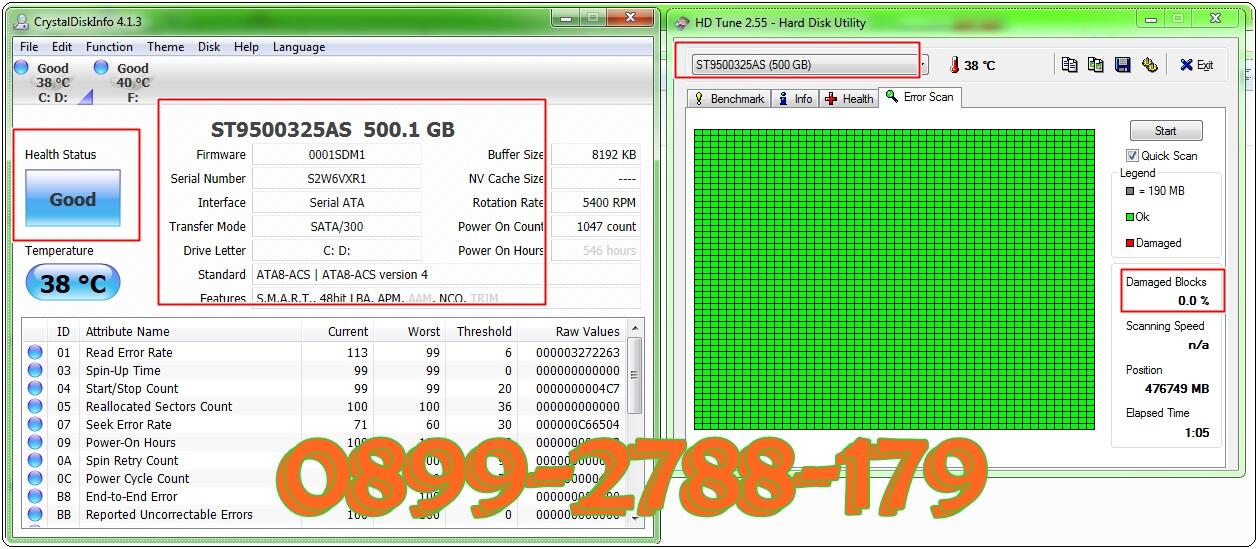Select the Error Scan tab
Image resolution: width=1258 pixels, height=549 pixels.
919,97
